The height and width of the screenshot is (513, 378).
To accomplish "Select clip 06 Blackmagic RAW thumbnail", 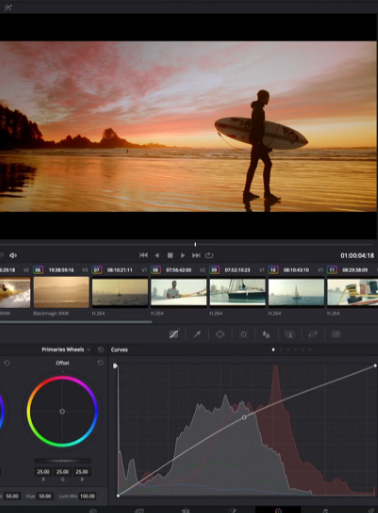I will click(61, 292).
